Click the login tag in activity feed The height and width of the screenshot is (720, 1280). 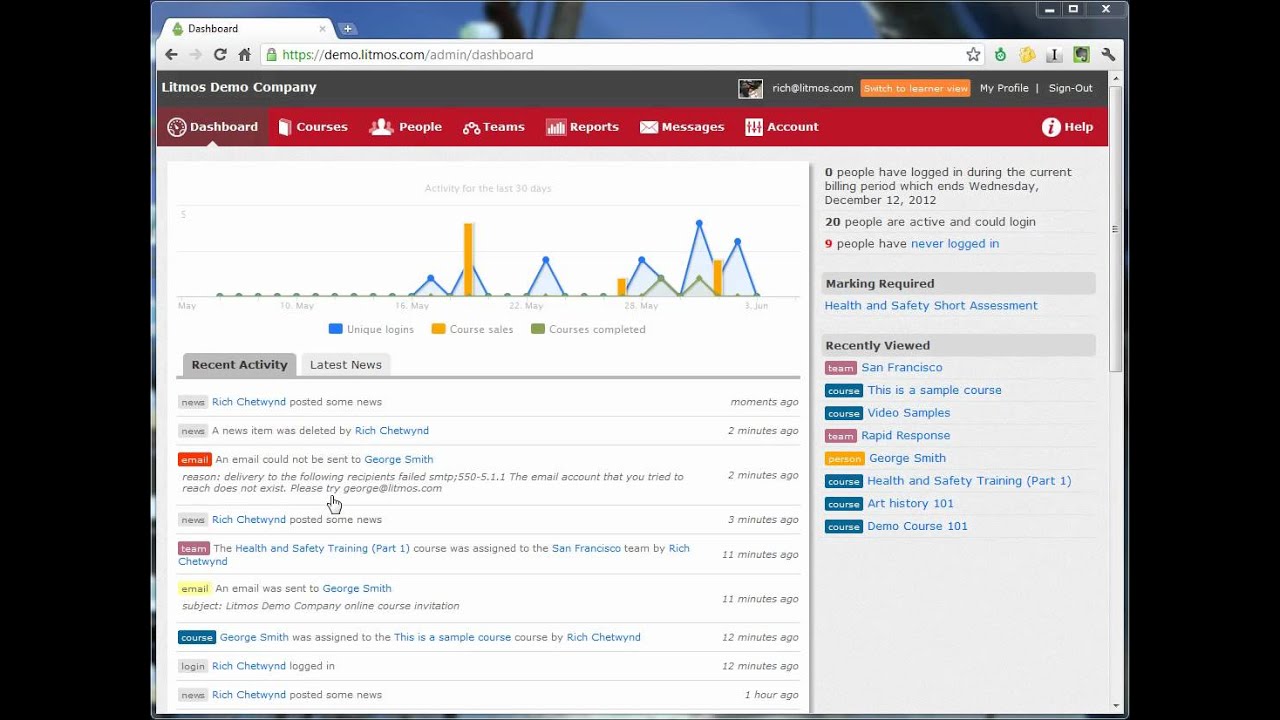193,666
